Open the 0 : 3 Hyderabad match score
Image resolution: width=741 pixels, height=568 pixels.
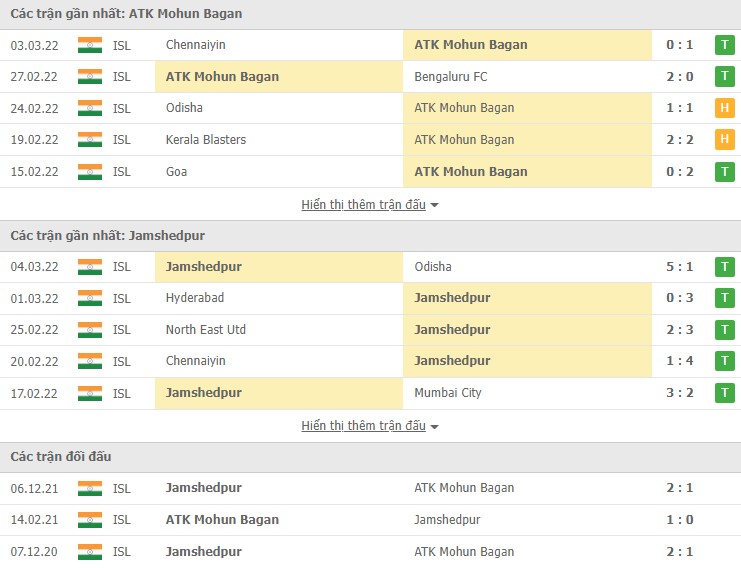679,298
